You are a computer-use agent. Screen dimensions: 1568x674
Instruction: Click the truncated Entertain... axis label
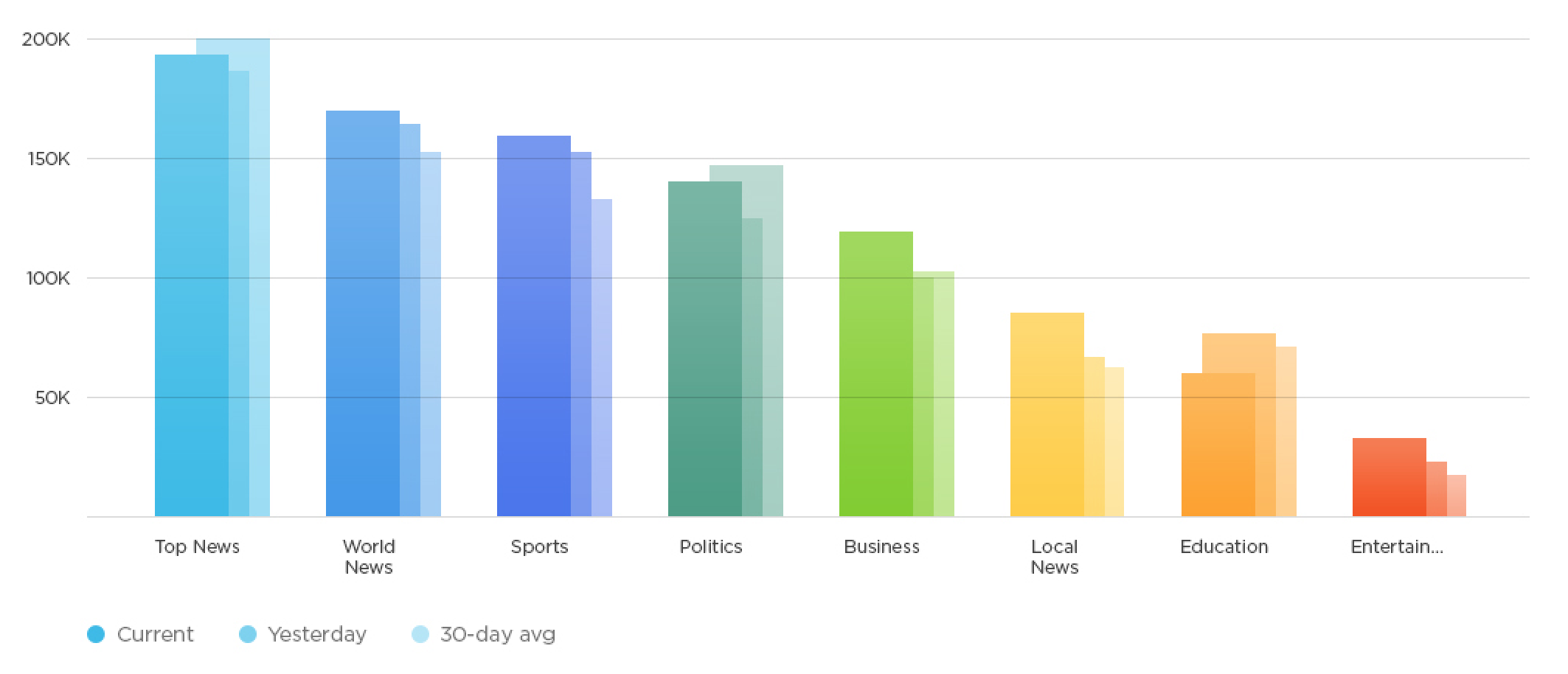(1397, 546)
